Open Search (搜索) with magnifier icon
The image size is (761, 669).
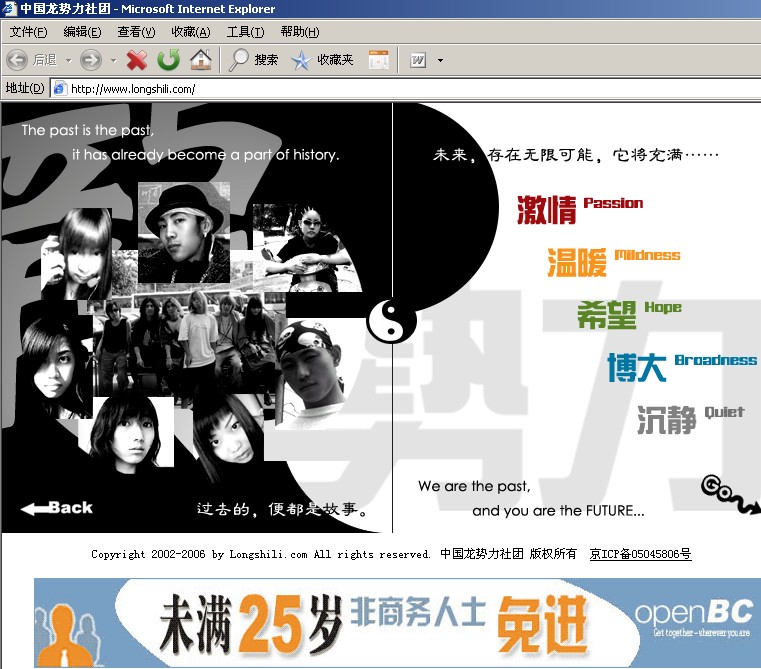click(253, 60)
